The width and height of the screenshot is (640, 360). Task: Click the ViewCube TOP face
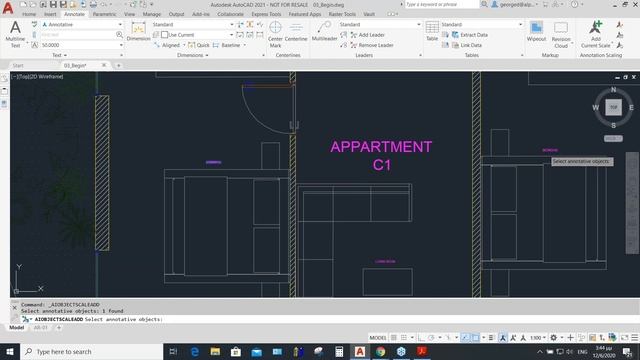[613, 107]
